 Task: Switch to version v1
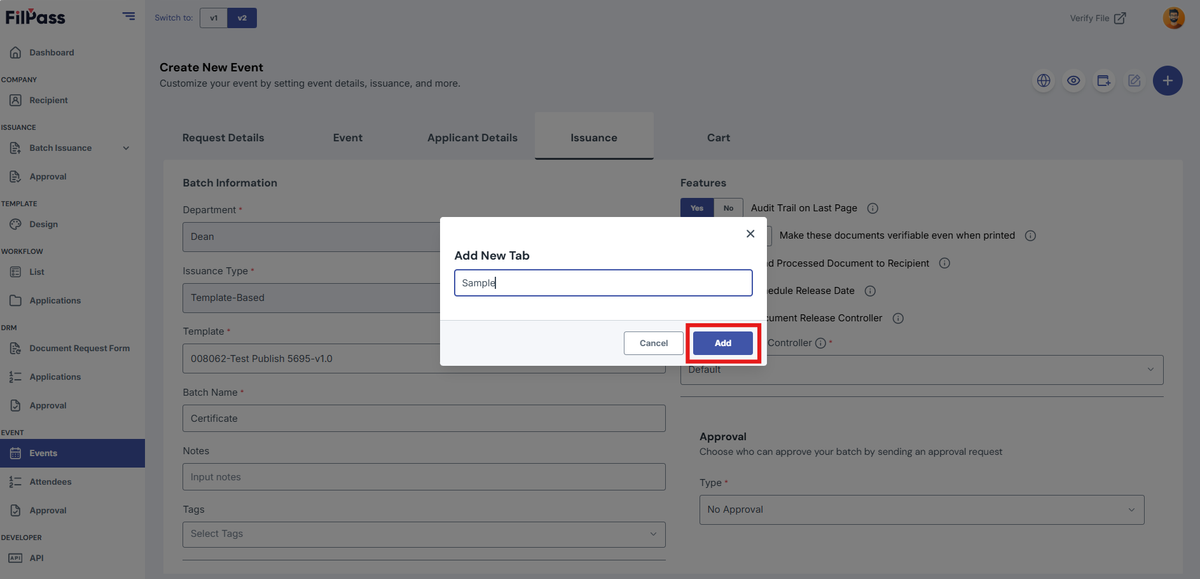click(214, 18)
